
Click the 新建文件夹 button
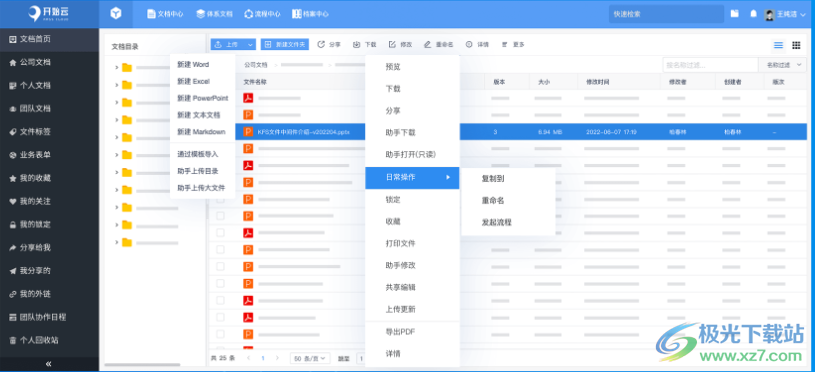click(285, 45)
